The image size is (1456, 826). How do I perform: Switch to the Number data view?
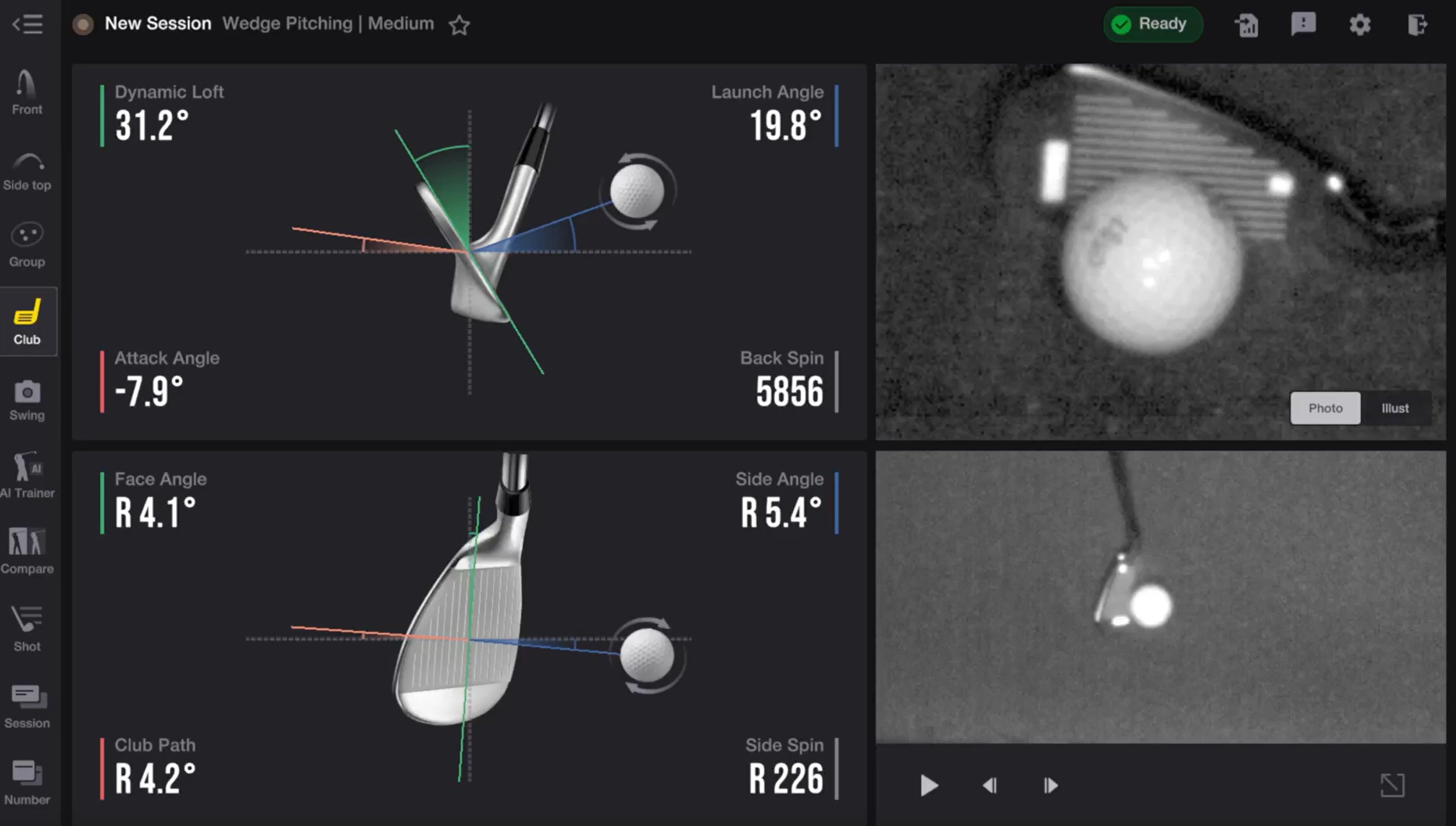(x=27, y=783)
